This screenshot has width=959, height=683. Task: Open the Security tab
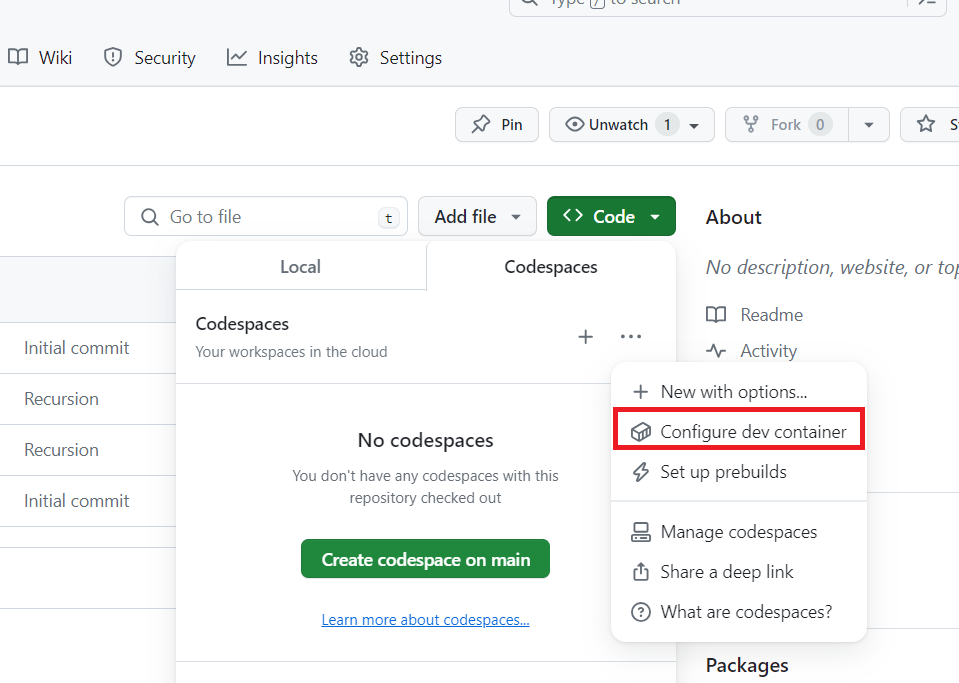(150, 57)
